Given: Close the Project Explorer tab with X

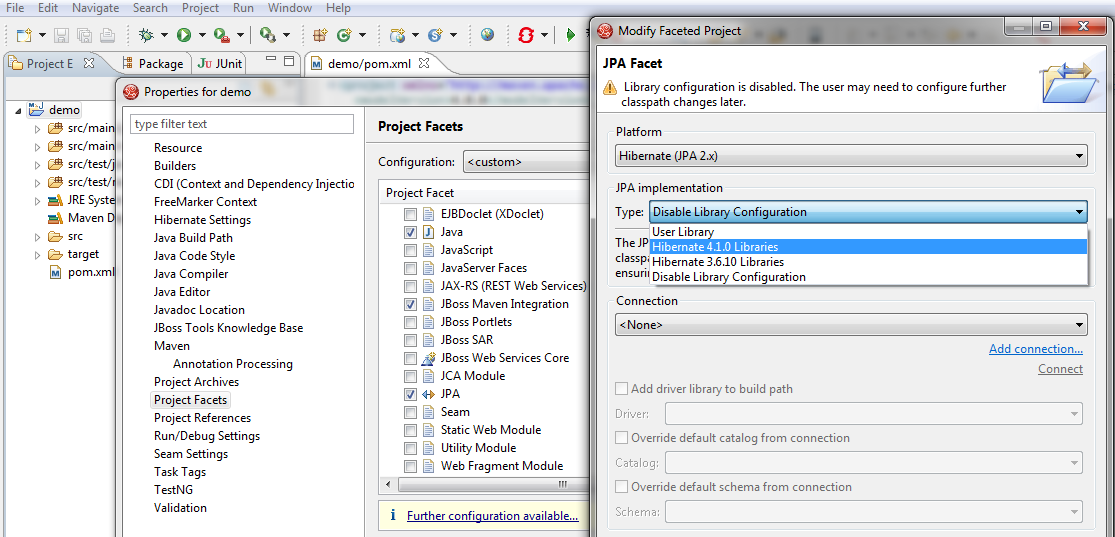Looking at the screenshot, I should (x=89, y=63).
